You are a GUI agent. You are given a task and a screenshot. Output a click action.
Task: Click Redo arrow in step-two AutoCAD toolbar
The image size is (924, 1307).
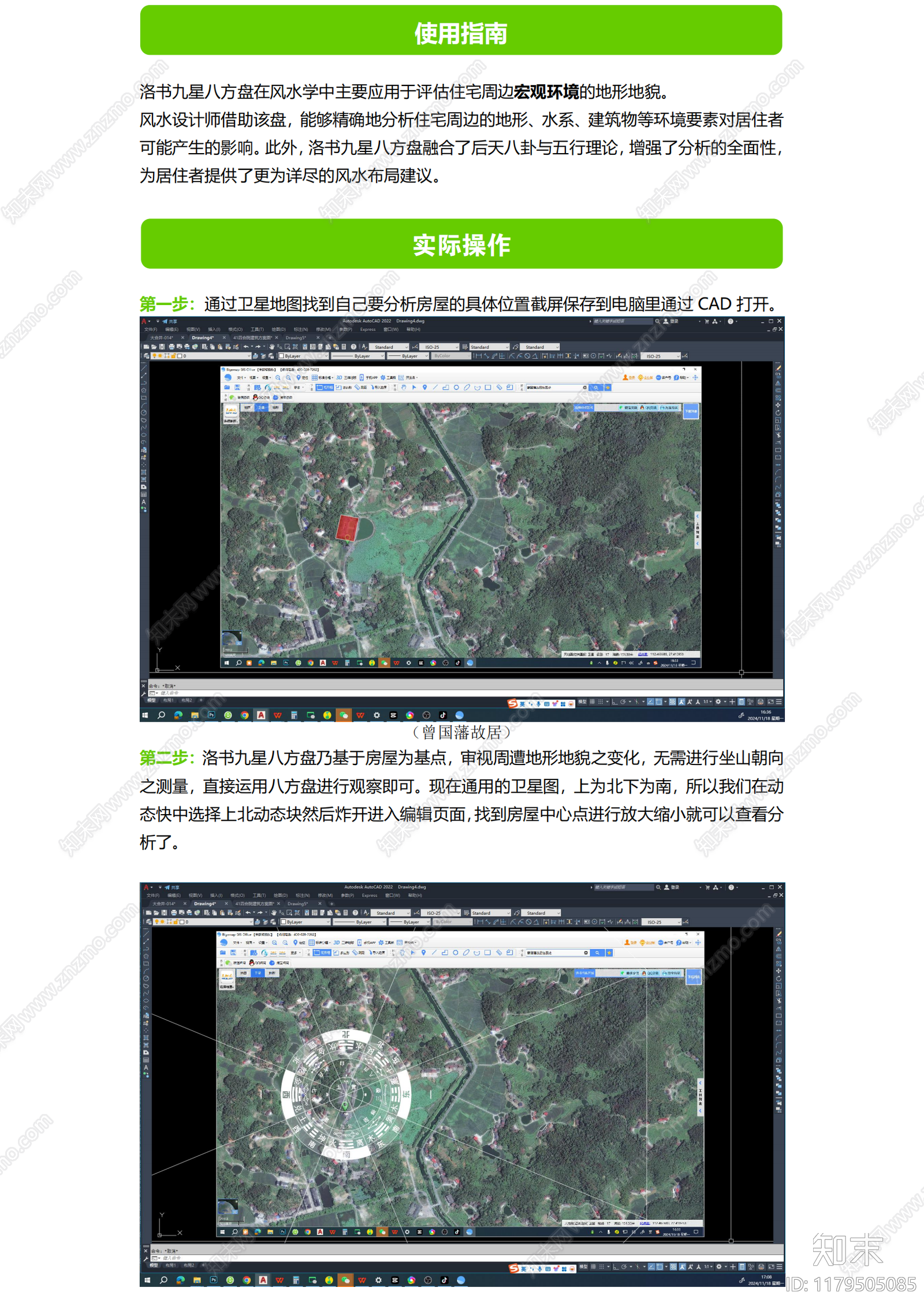pyautogui.click(x=260, y=913)
